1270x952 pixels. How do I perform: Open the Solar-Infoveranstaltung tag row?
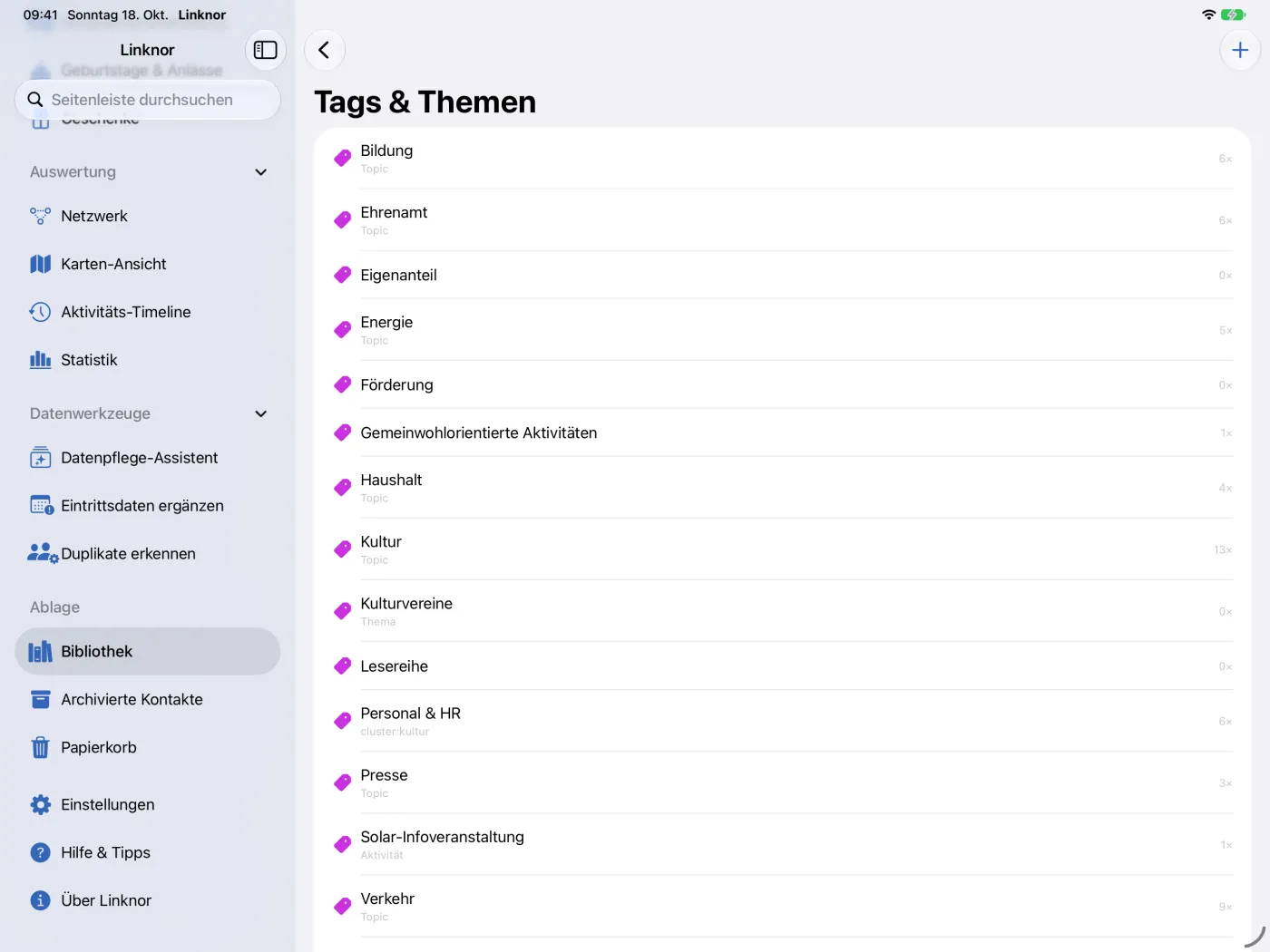[x=783, y=844]
